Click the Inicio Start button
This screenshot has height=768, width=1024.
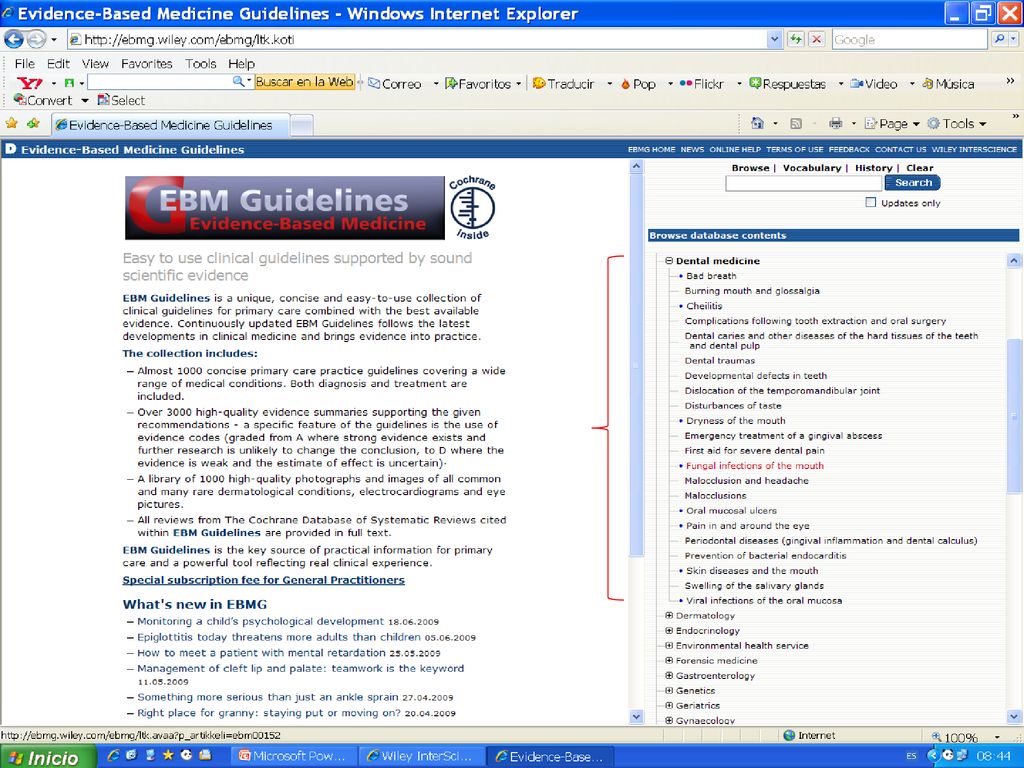46,756
